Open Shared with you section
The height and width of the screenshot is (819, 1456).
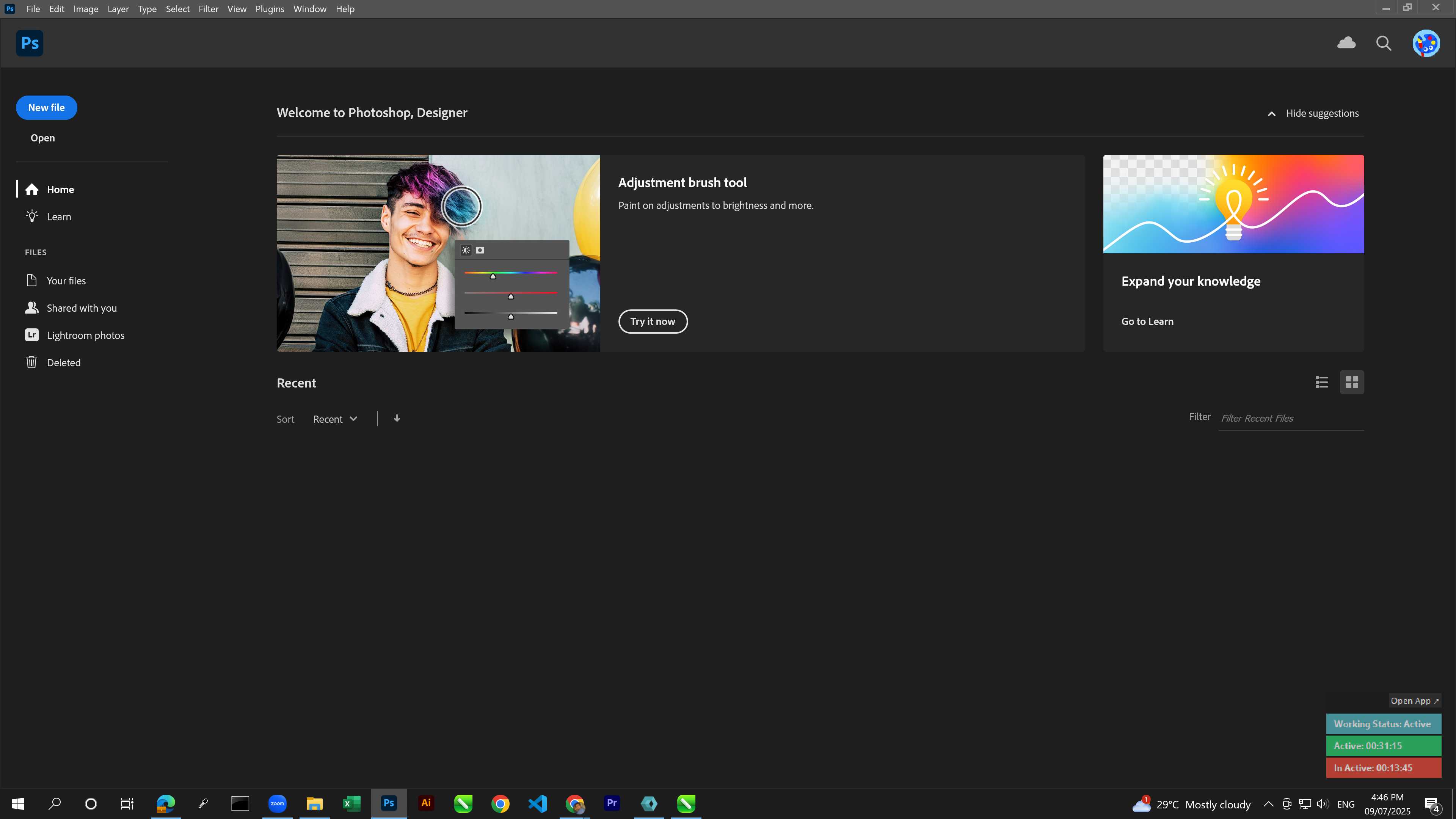(x=71, y=308)
